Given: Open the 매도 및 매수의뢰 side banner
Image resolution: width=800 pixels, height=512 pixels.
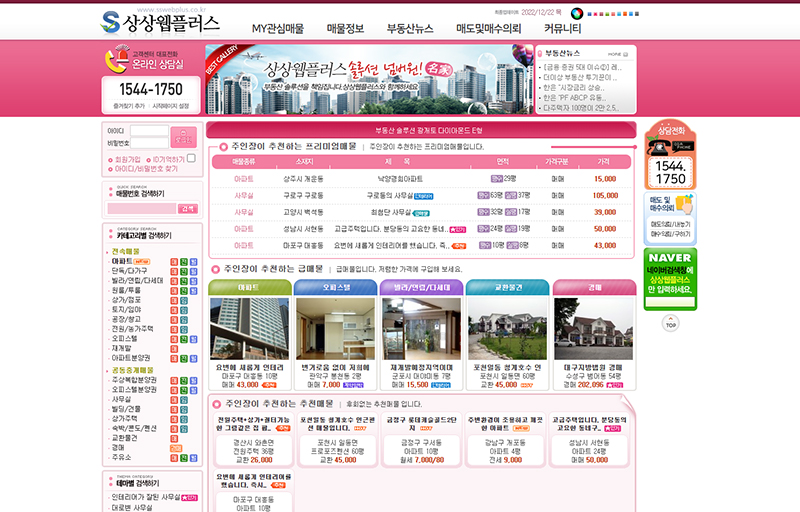Looking at the screenshot, I should [x=670, y=218].
